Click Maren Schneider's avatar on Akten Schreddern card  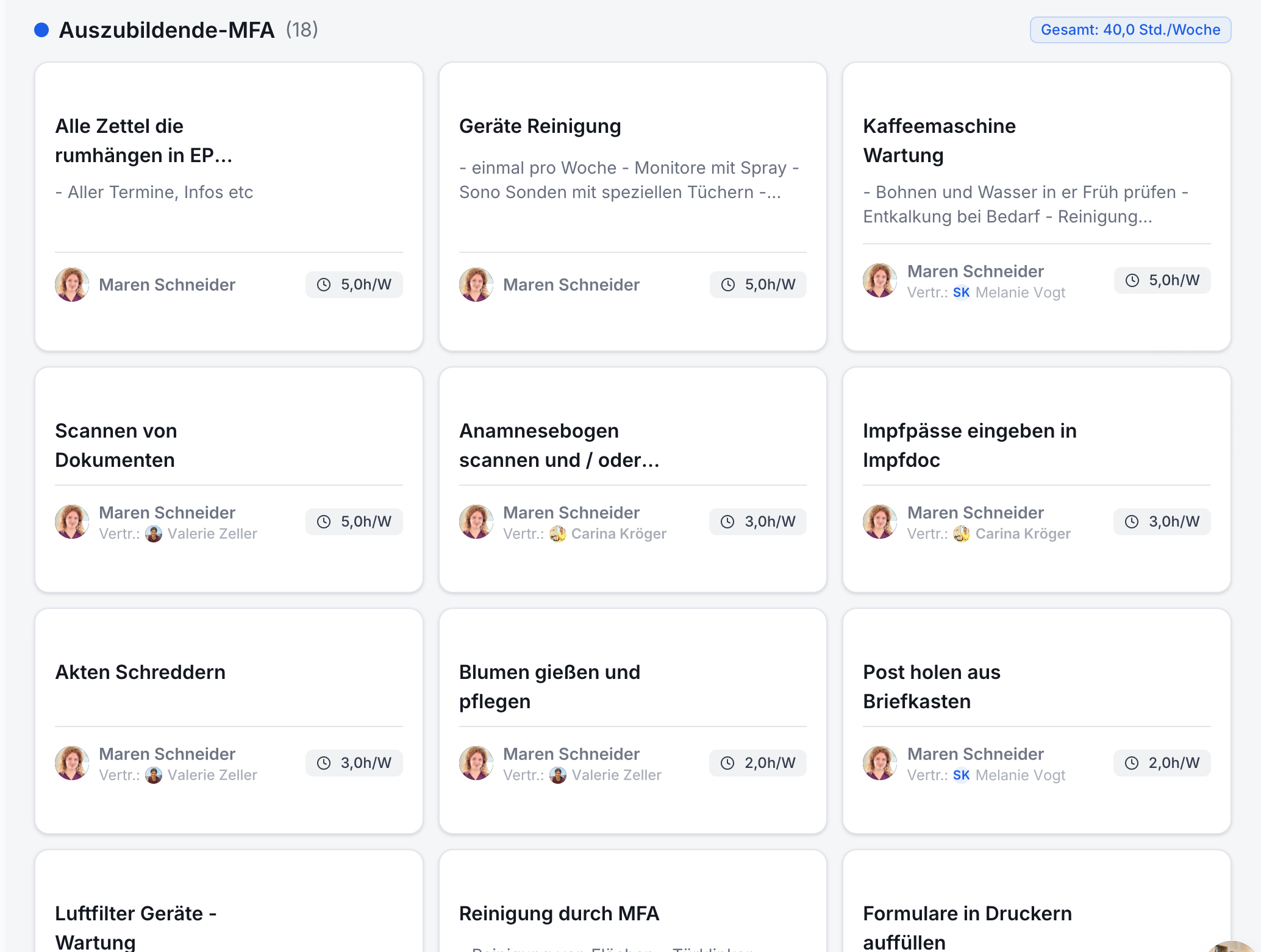pos(72,763)
